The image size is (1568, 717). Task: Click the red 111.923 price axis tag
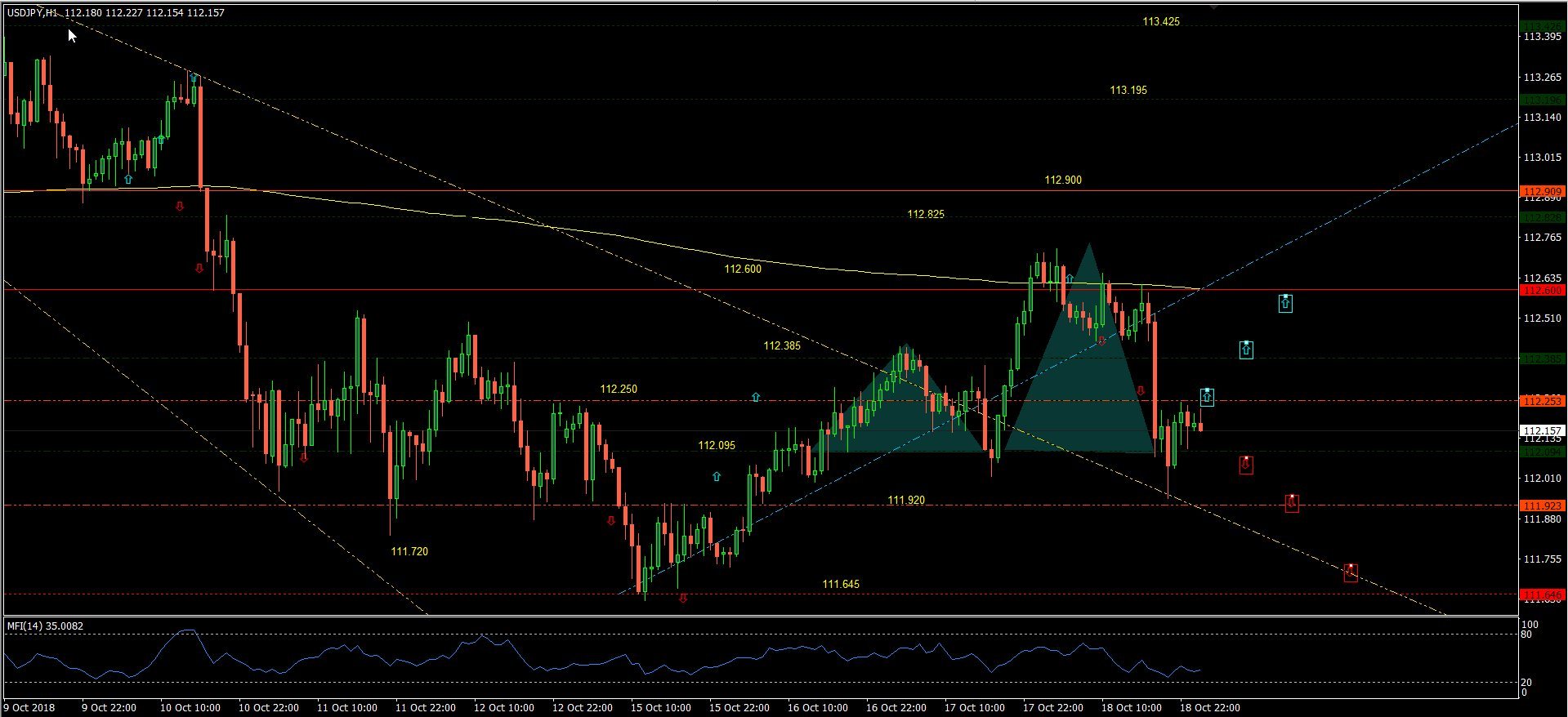click(1542, 505)
